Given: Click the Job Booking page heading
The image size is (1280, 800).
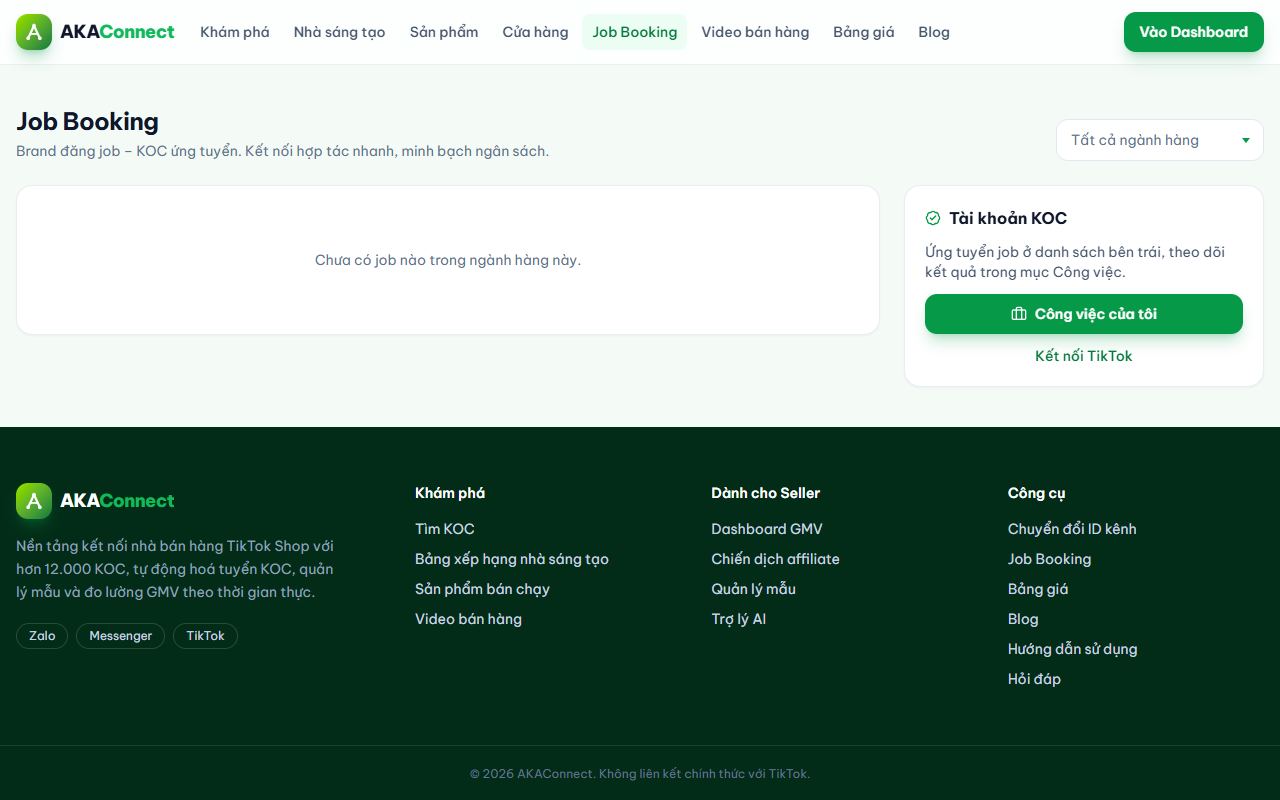Looking at the screenshot, I should pos(88,121).
